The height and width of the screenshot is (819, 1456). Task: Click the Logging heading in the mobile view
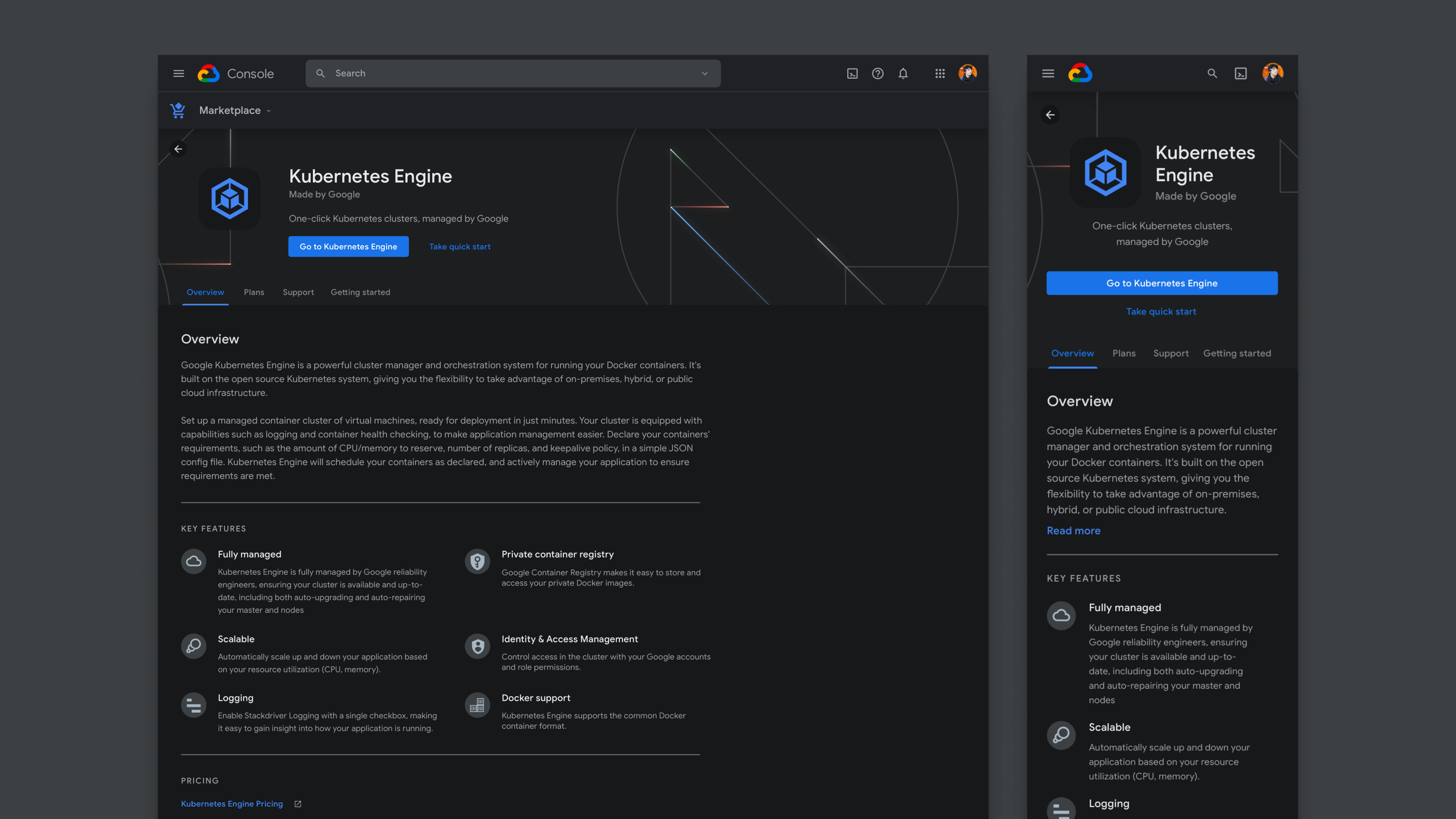pos(1109,804)
